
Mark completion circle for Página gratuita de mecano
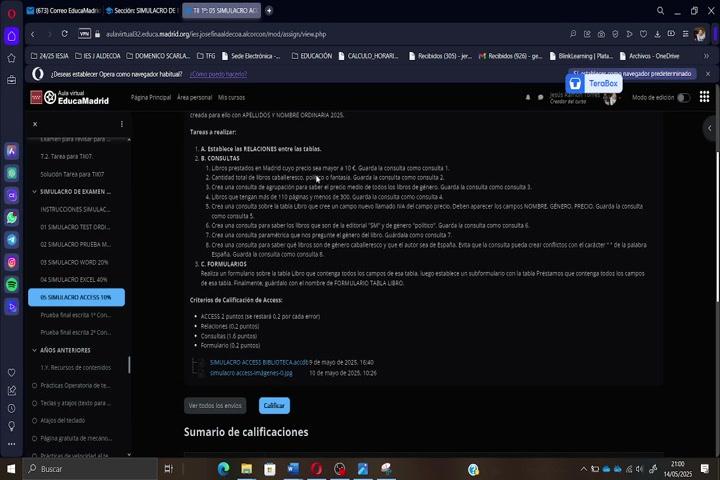34,438
